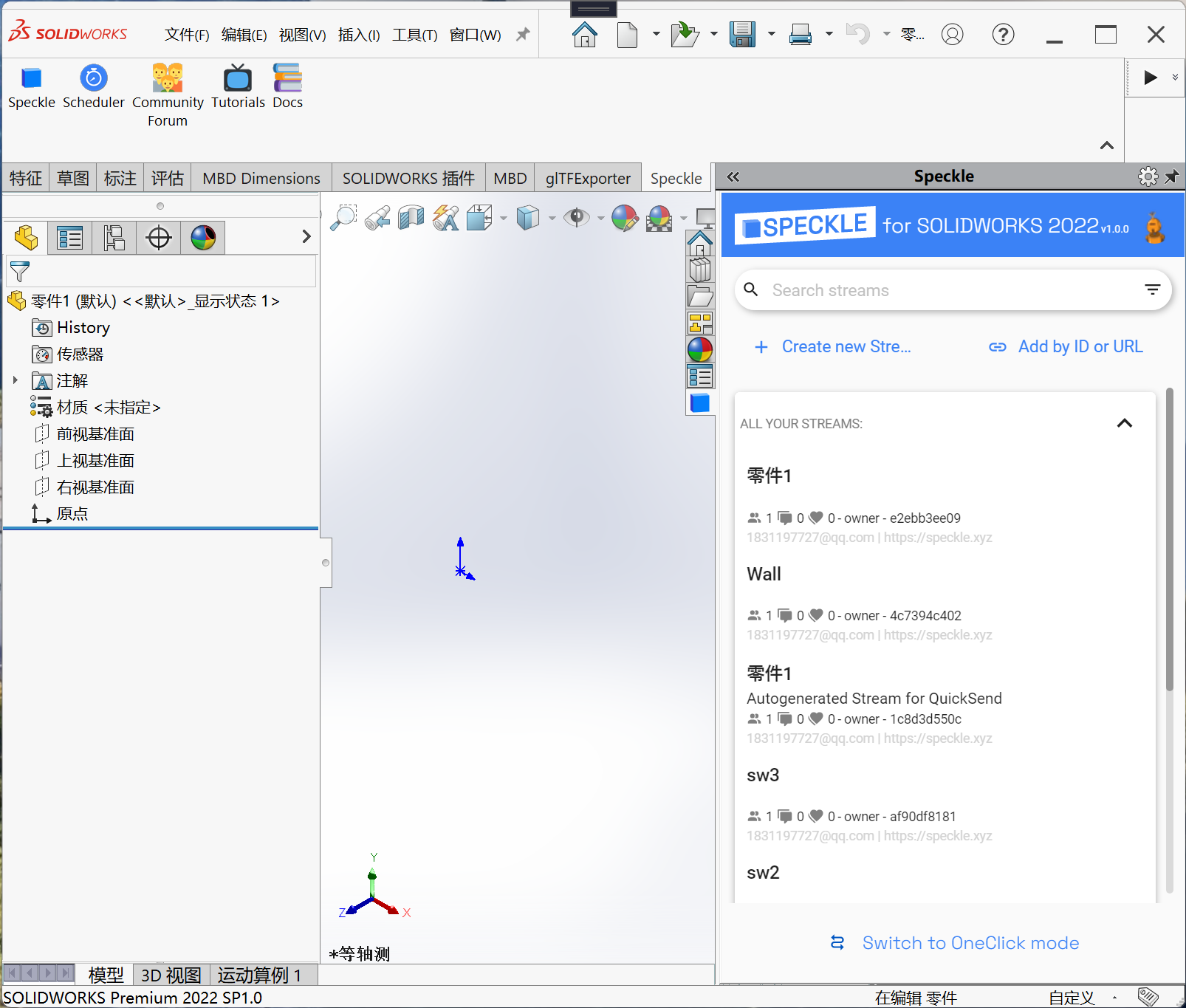Open SOLIDWORKS help
This screenshot has height=1008, width=1186.
[1003, 34]
